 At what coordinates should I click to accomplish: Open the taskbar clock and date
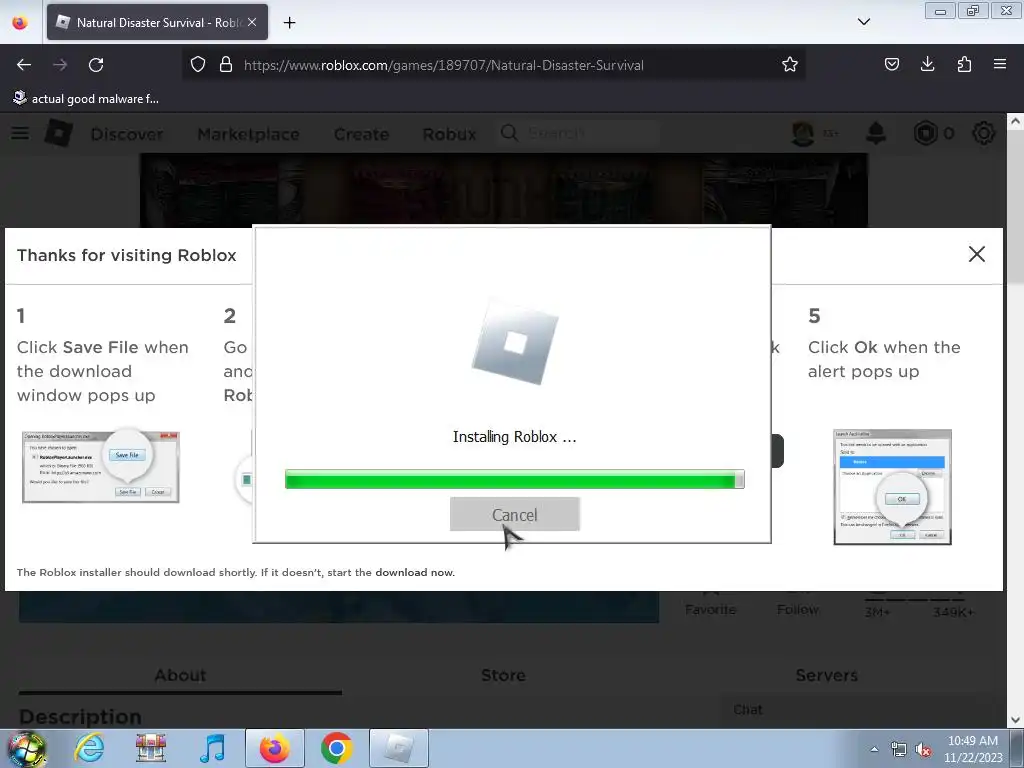(973, 749)
